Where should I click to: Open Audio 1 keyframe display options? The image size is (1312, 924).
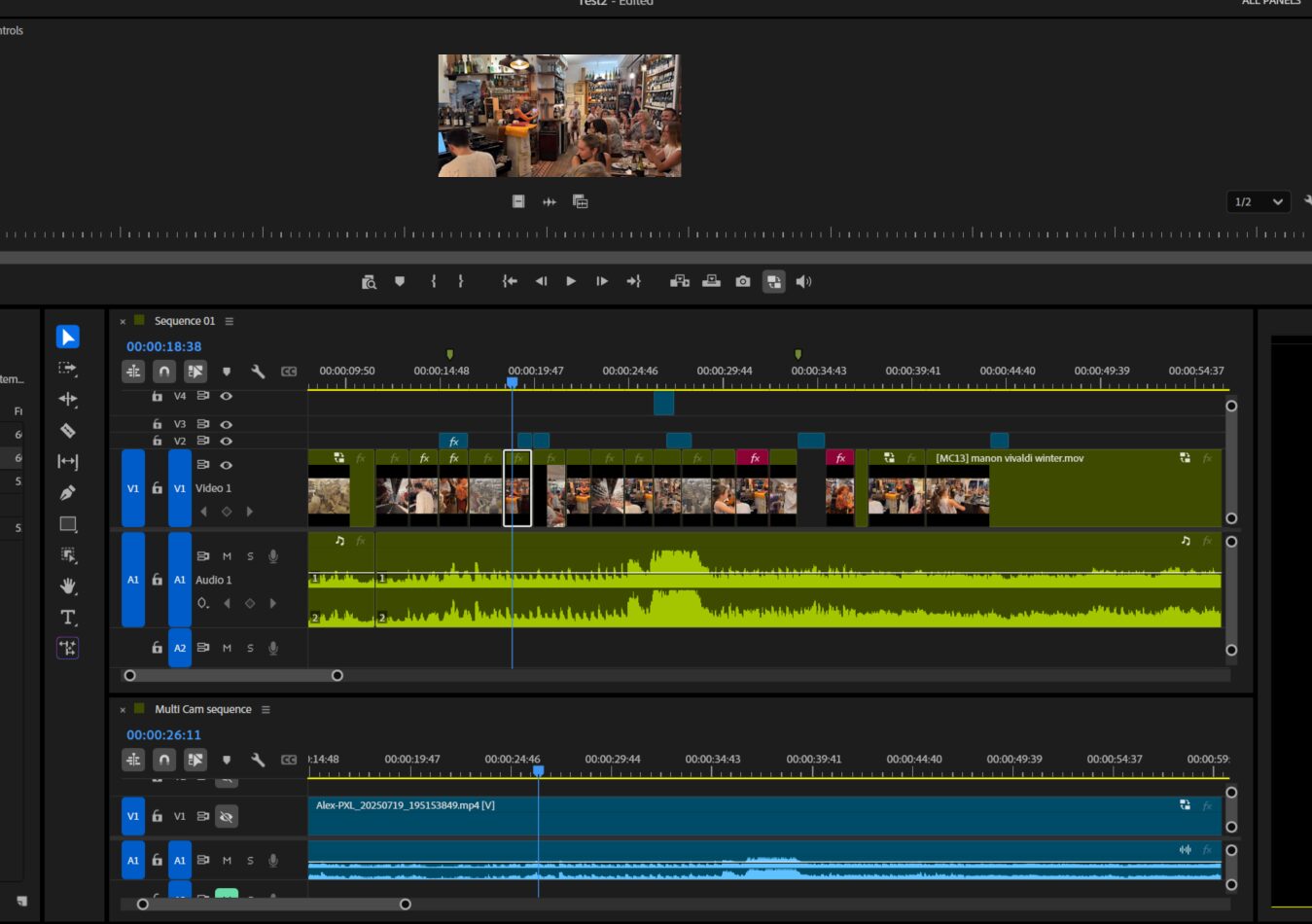pos(202,603)
